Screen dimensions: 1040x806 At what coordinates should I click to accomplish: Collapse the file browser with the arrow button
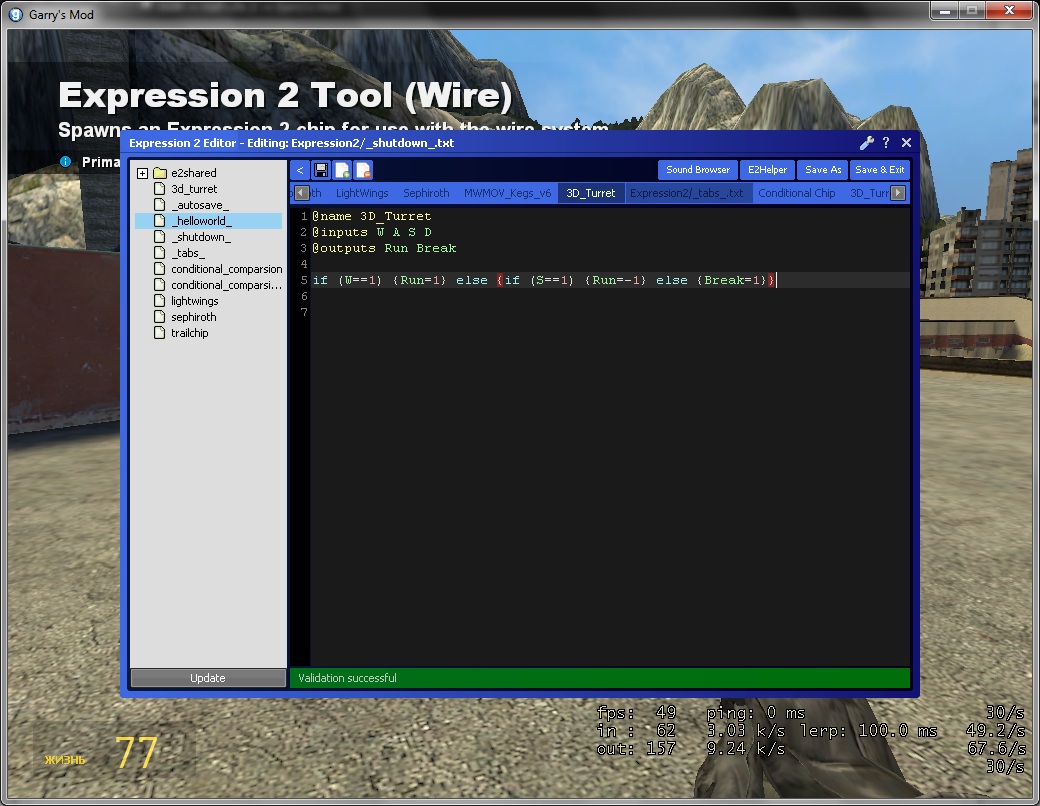click(x=300, y=170)
